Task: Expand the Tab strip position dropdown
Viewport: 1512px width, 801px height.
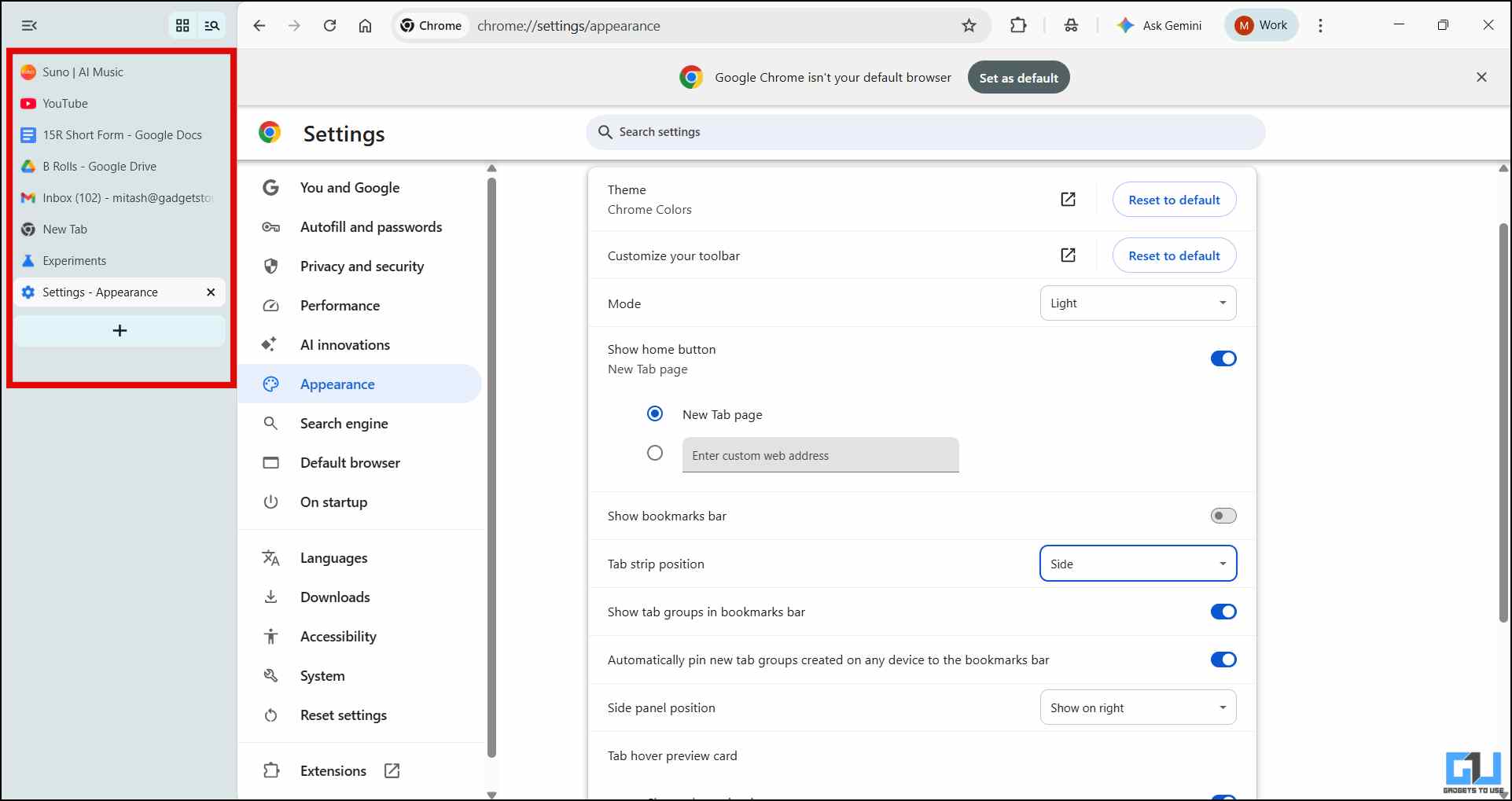Action: 1137,564
